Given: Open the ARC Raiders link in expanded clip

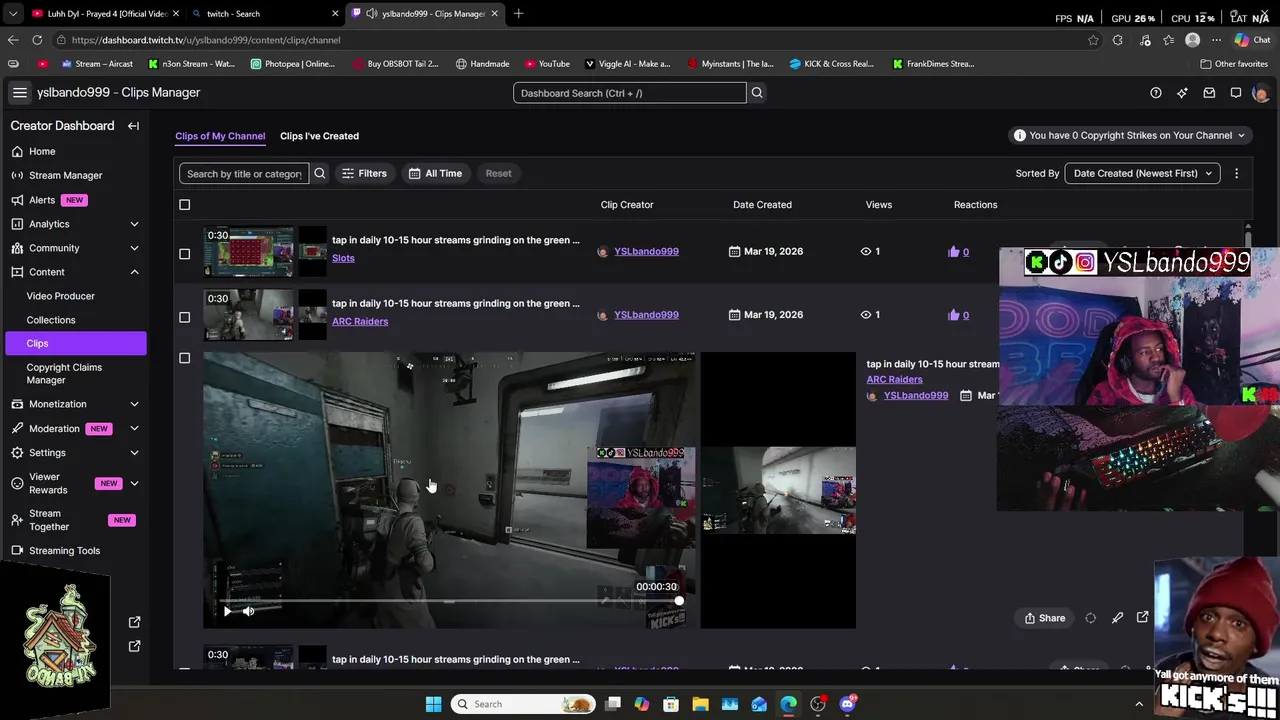Looking at the screenshot, I should point(894,380).
